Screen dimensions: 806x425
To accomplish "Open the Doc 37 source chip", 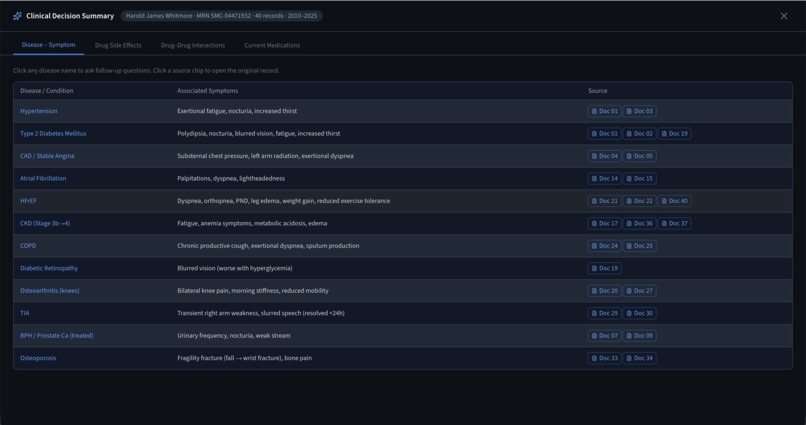I will (x=674, y=224).
